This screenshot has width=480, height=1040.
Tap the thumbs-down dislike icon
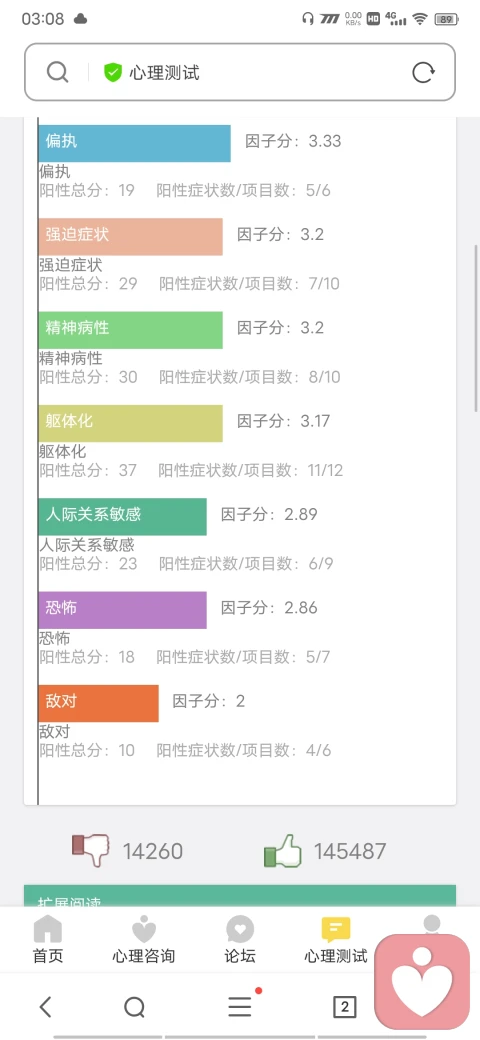91,851
